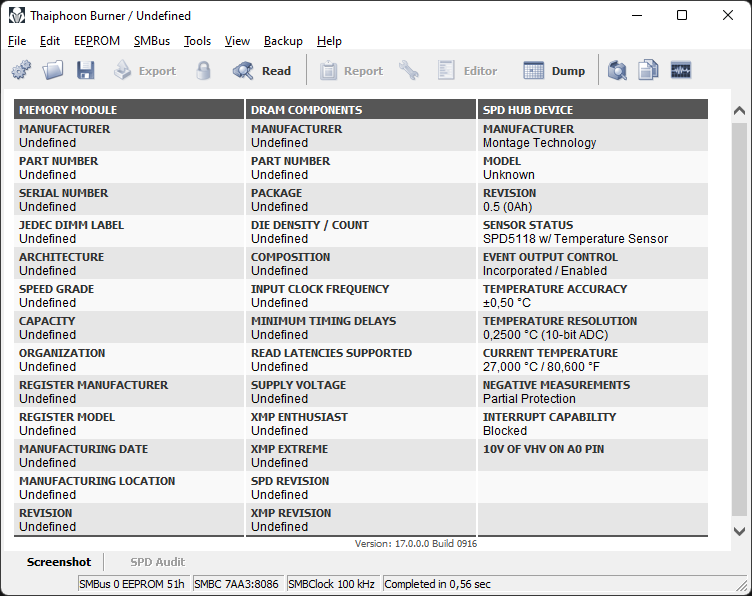
Task: Click the 10V OF VHV ON A0 PIN label
Action: (543, 449)
